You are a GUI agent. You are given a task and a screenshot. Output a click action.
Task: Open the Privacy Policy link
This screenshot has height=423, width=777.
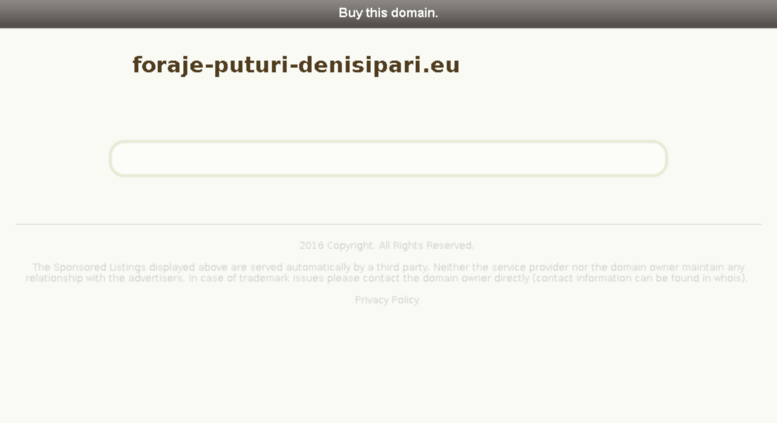pyautogui.click(x=387, y=300)
